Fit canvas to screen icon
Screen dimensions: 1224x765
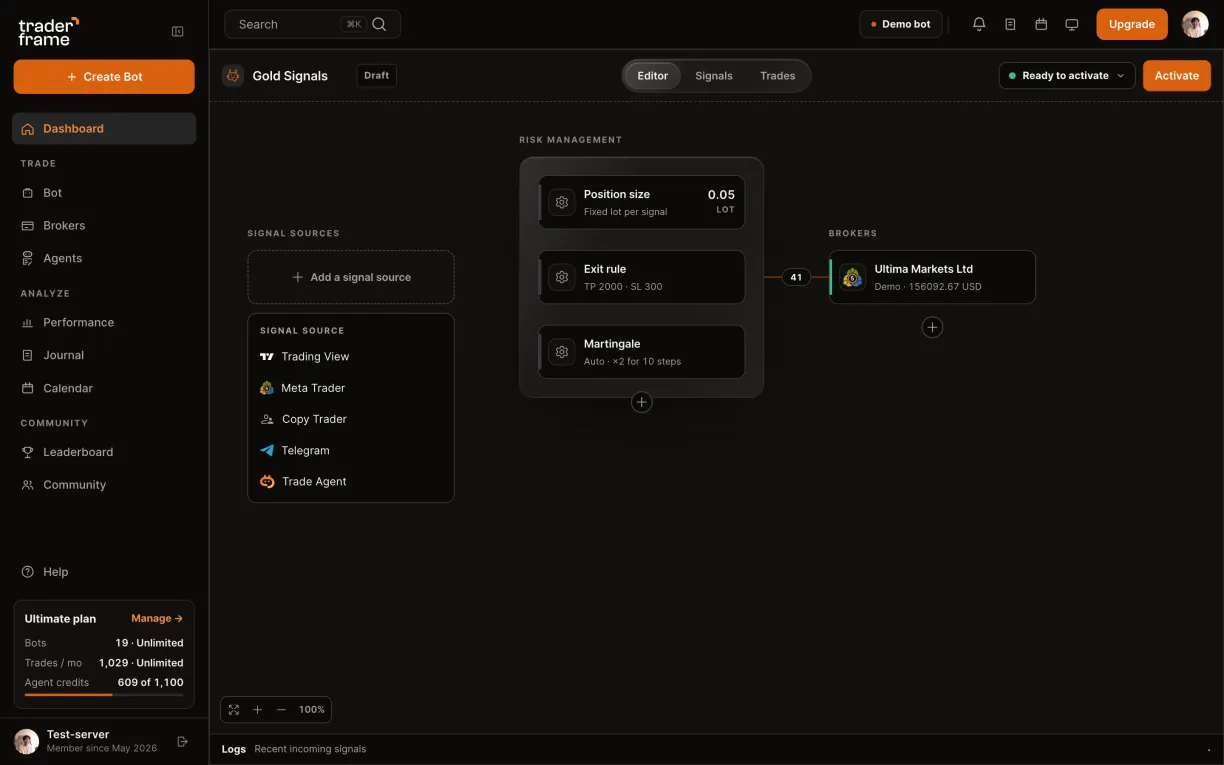(234, 710)
